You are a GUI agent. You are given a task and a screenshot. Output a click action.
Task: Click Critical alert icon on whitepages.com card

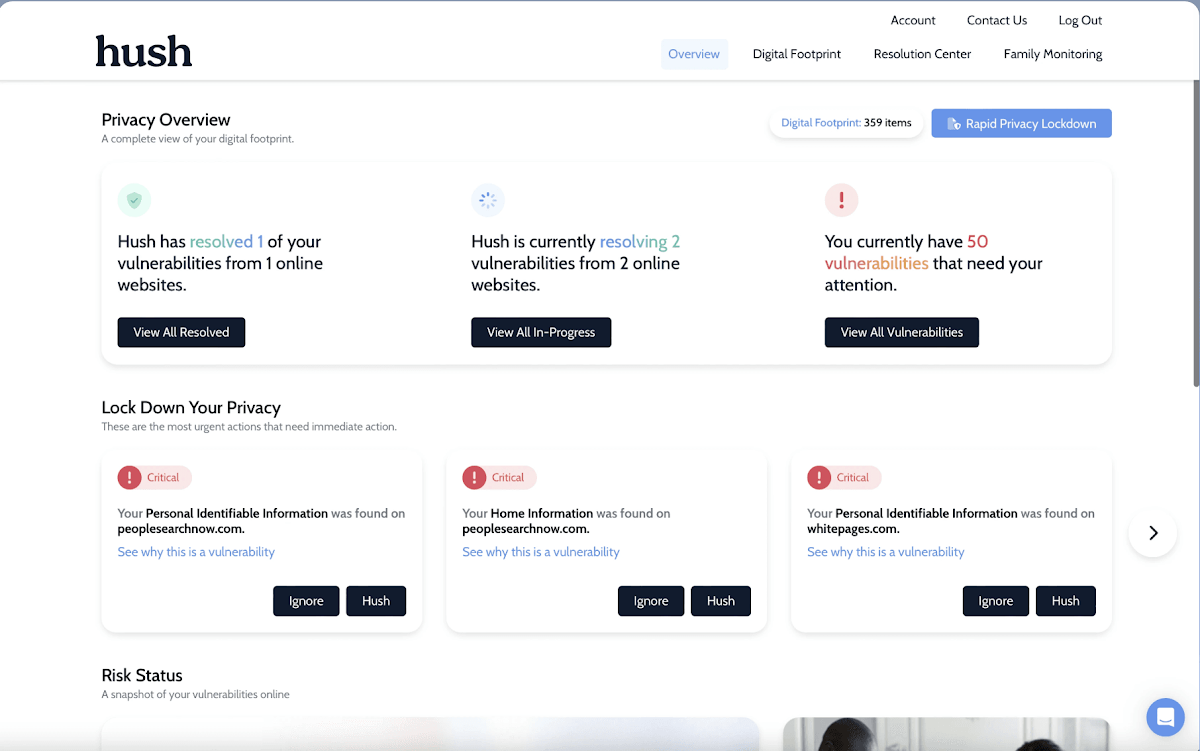pyautogui.click(x=820, y=477)
